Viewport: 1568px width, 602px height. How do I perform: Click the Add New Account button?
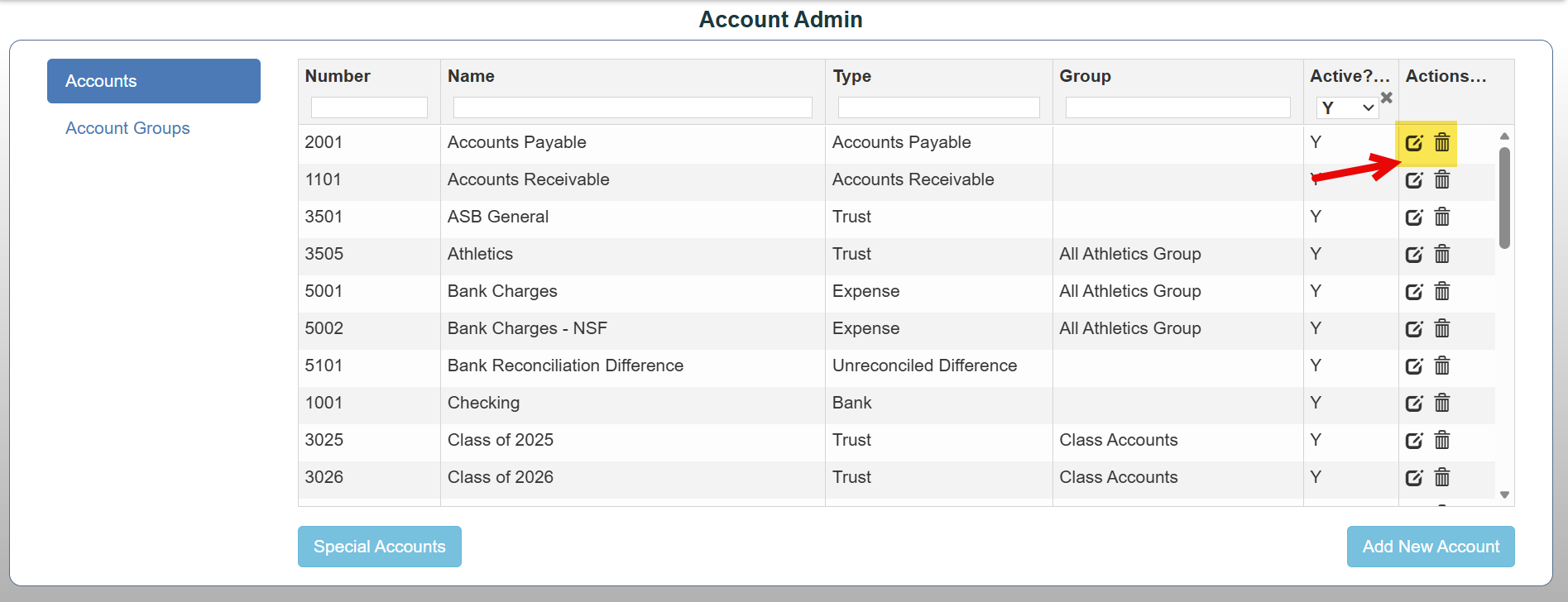1431,547
